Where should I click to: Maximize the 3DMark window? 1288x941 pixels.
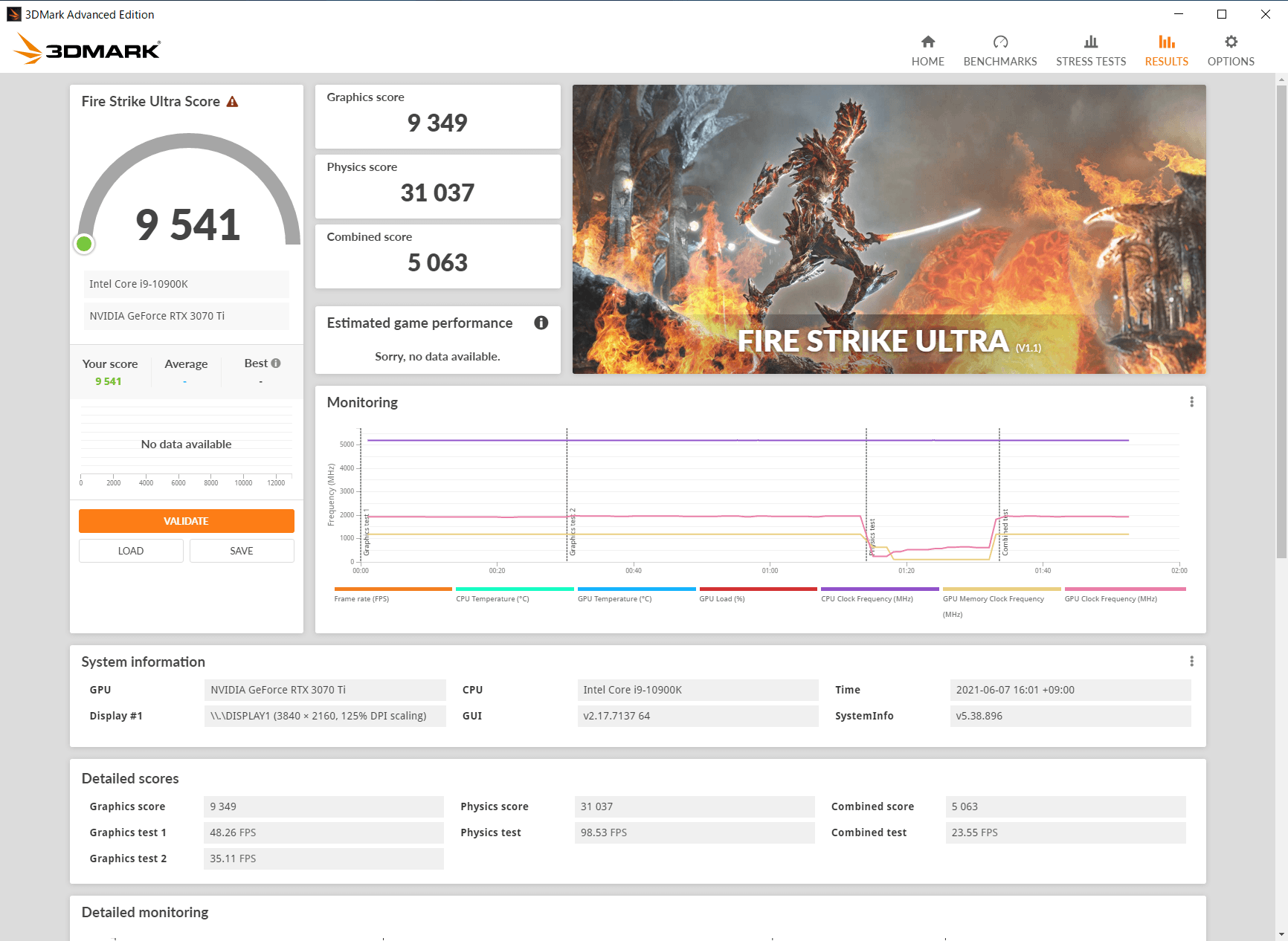(1222, 14)
